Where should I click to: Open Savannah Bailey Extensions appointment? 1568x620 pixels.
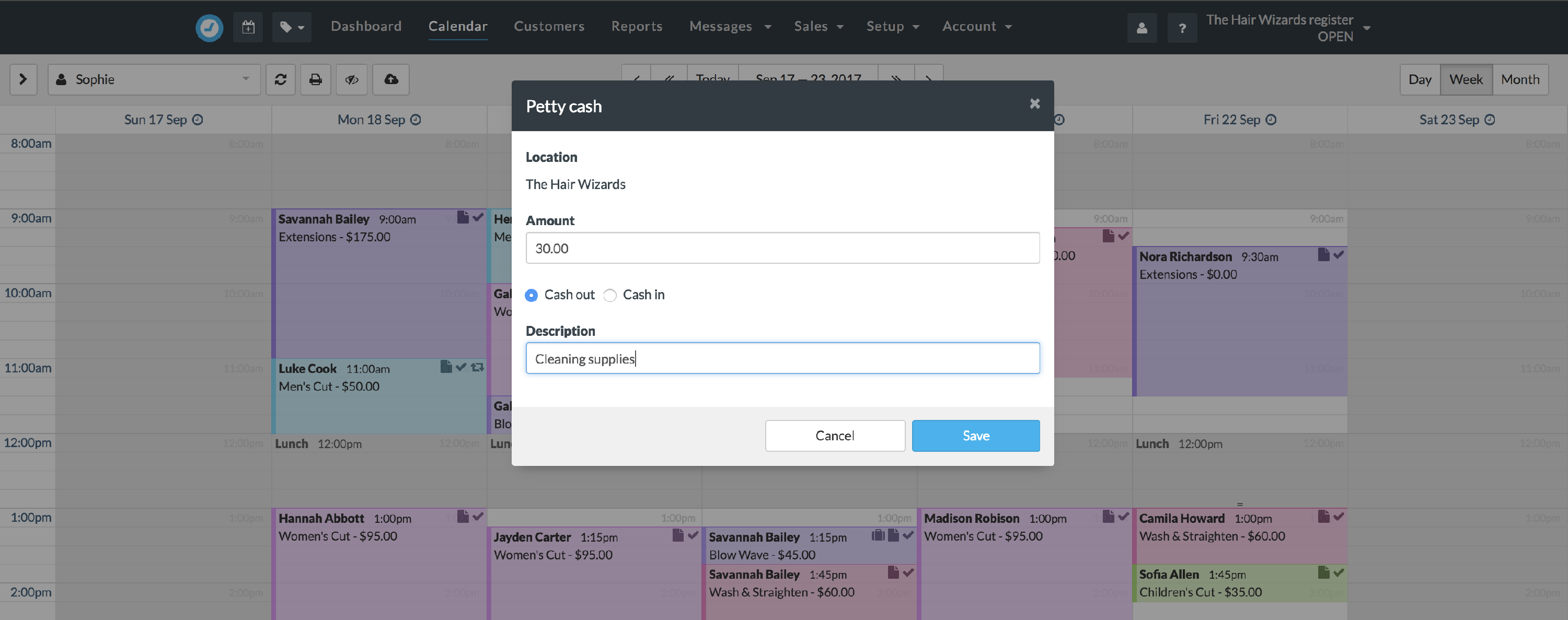378,284
